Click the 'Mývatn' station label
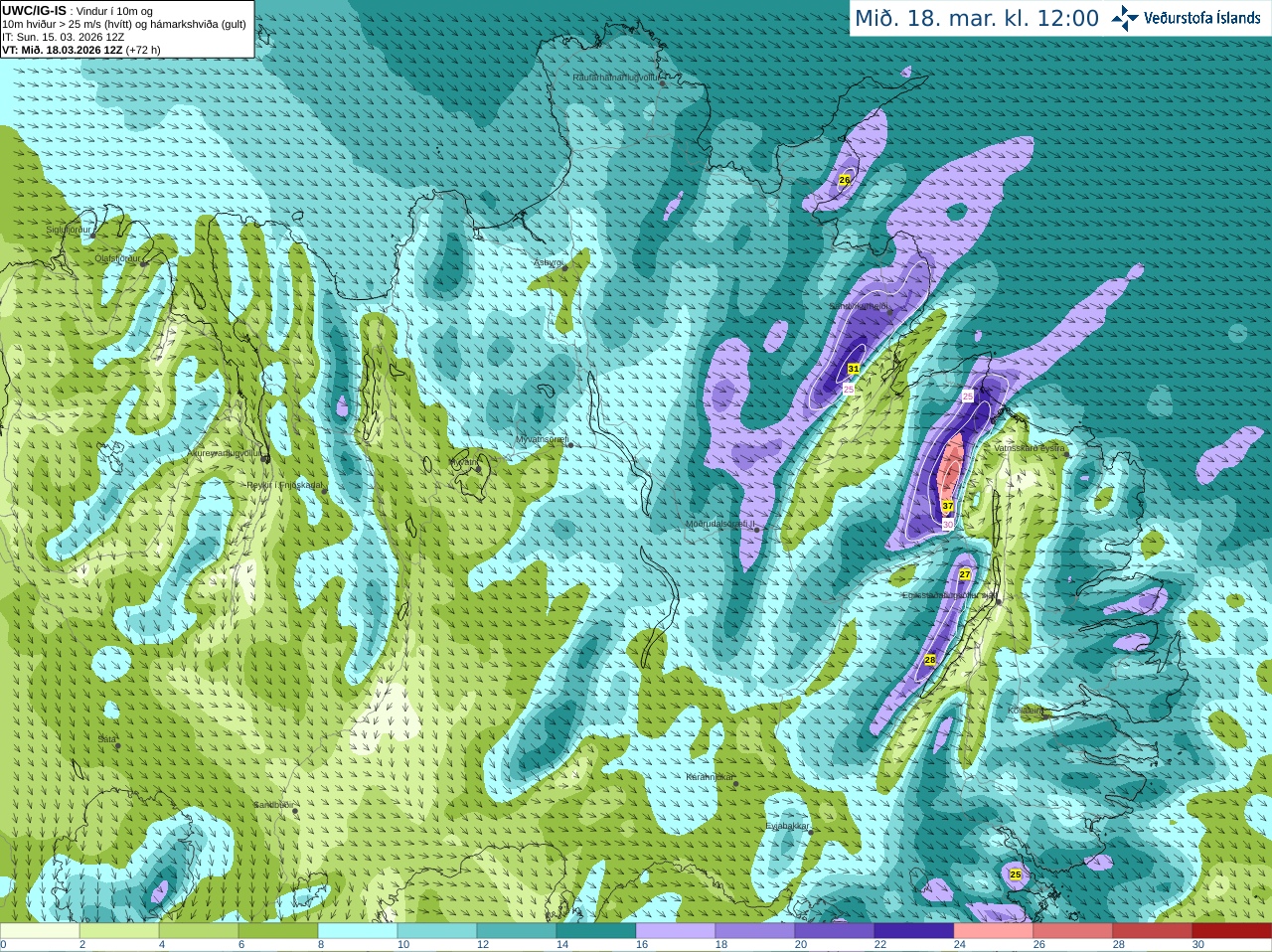Screen dimensions: 1272x952 point(463,462)
